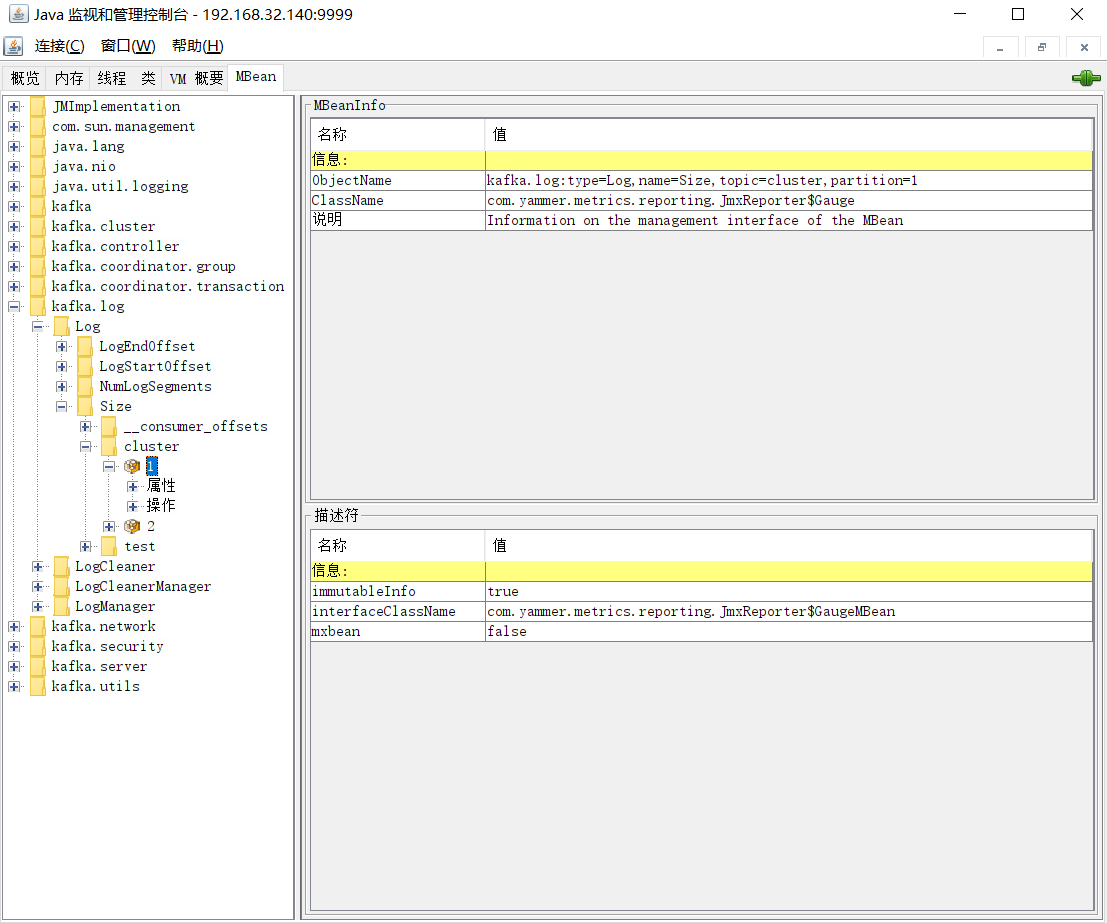Click the Size folder icon

[85, 406]
